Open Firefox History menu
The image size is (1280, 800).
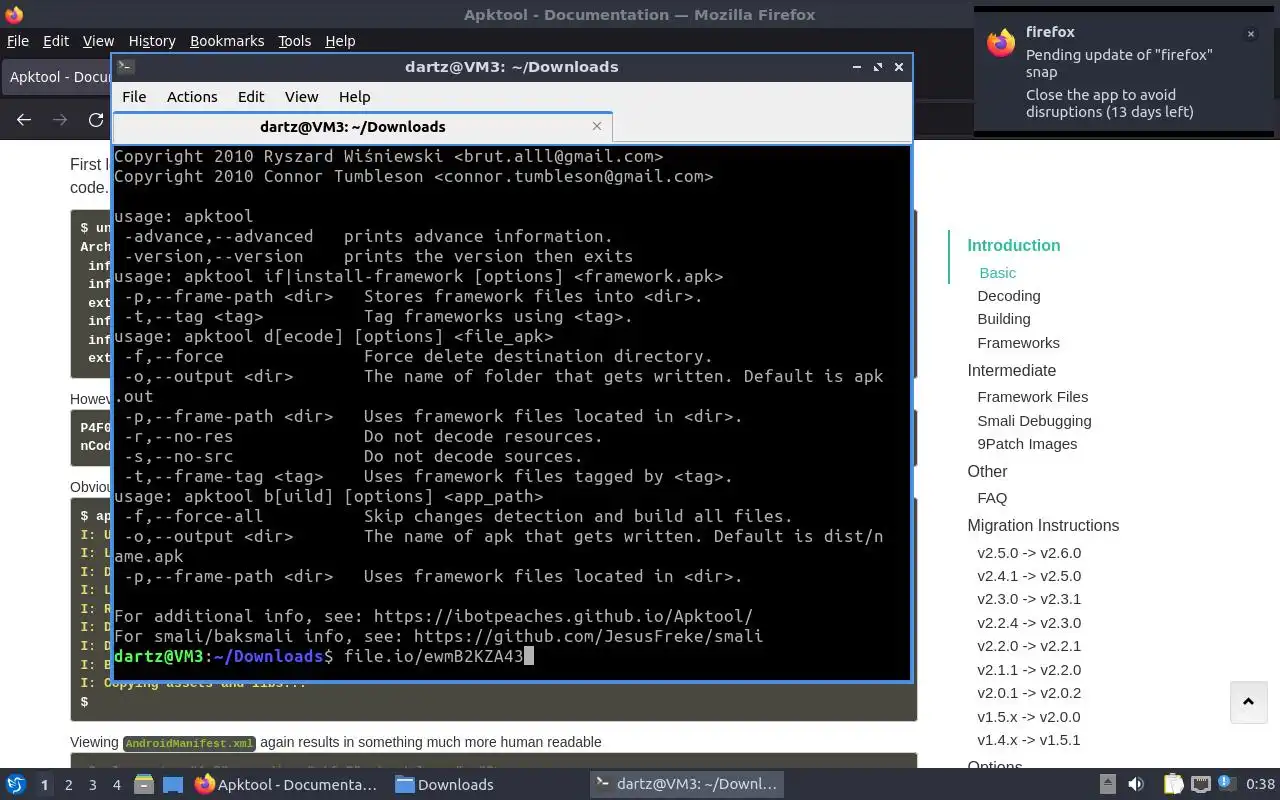pyautogui.click(x=152, y=41)
